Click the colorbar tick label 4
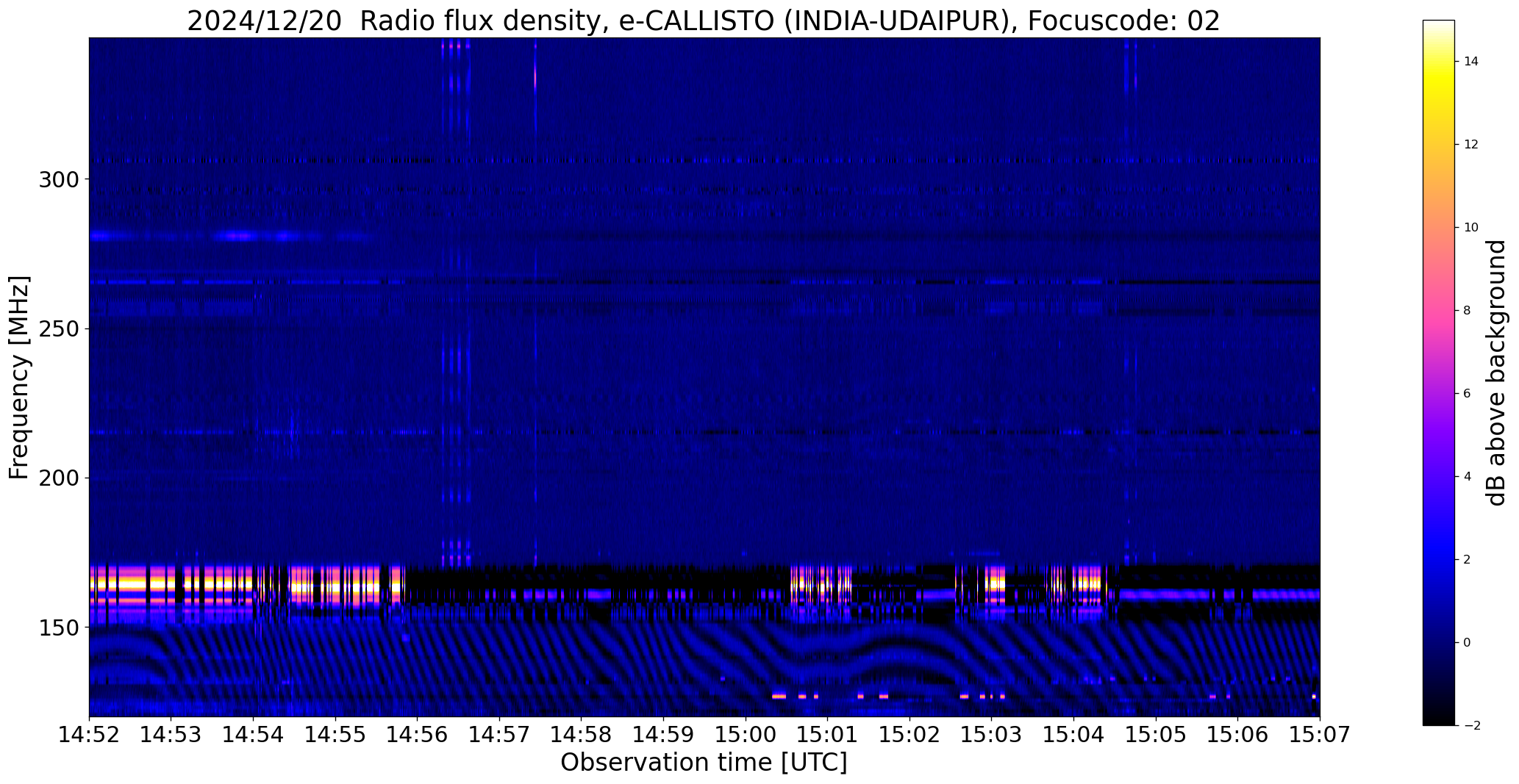Viewport: 1519px width, 784px height. coord(1468,476)
